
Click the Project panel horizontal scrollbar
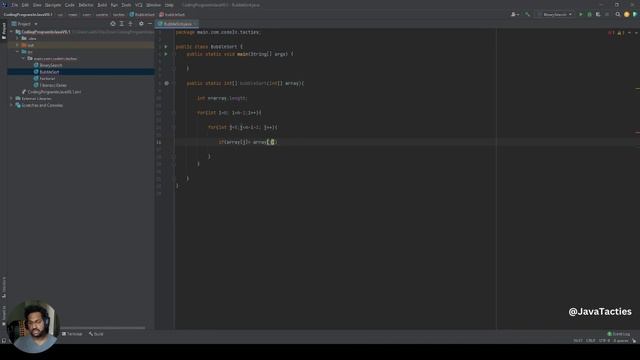102,327
